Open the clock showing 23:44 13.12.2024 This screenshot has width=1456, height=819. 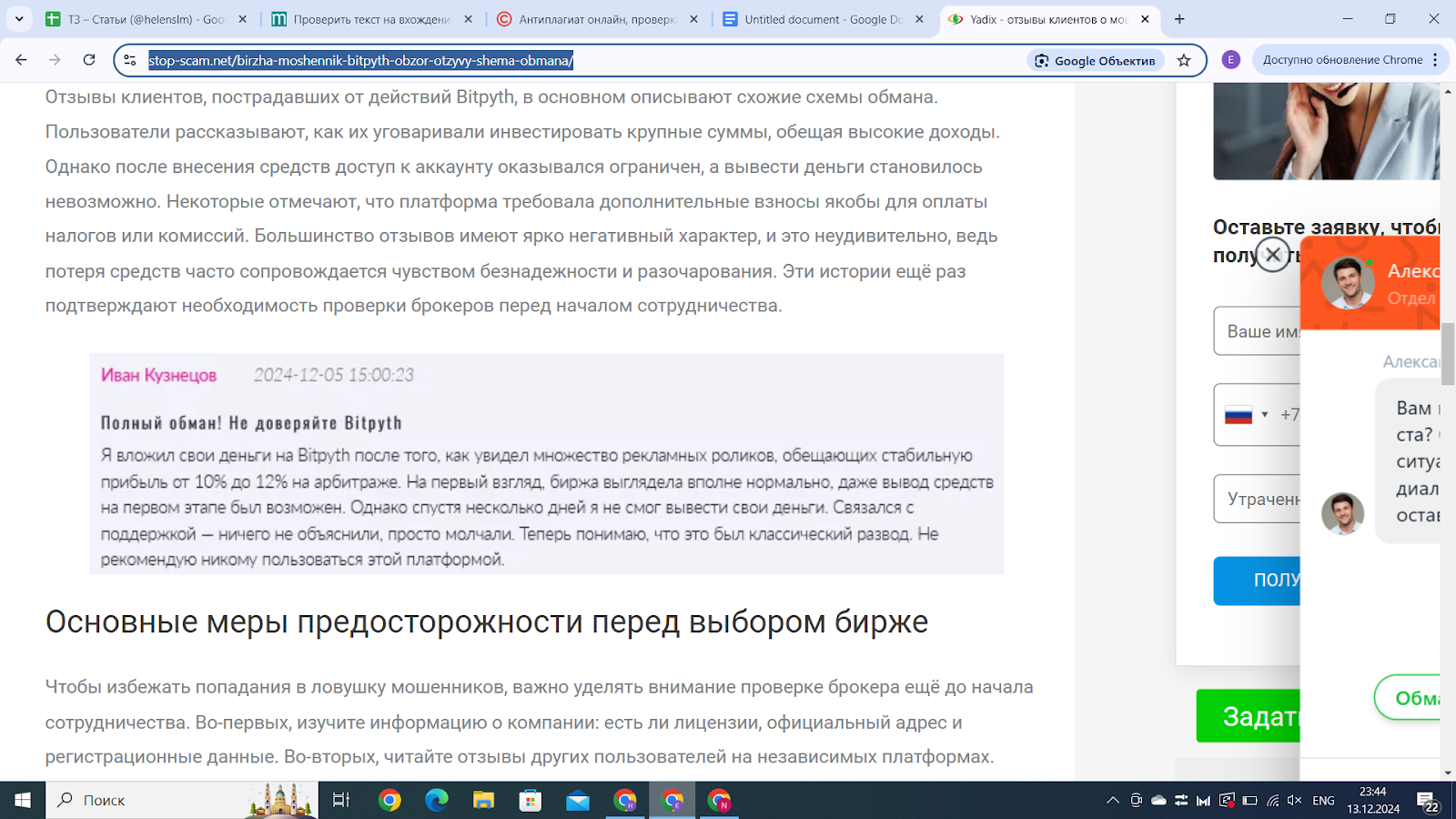pos(1373,800)
